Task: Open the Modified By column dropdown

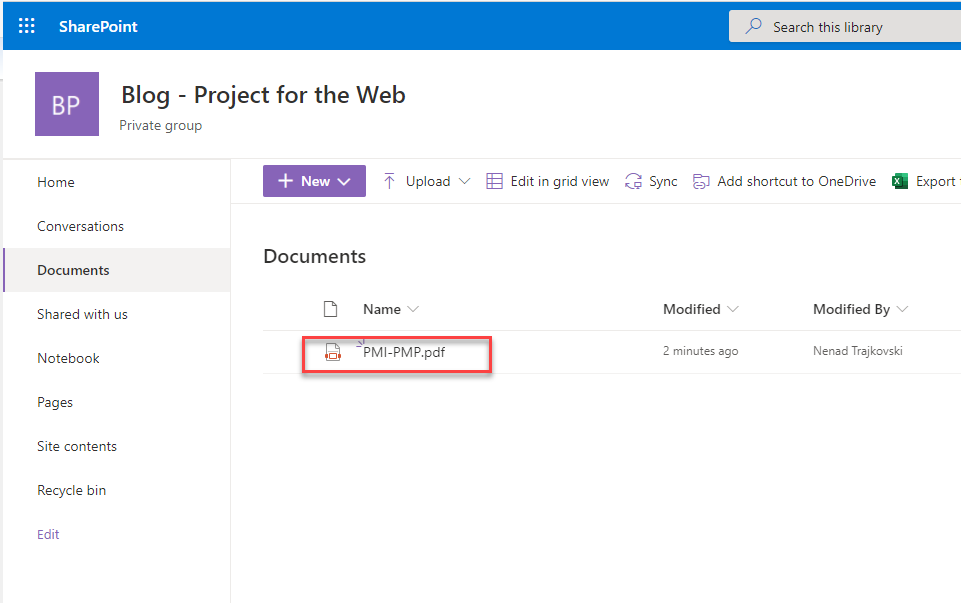Action: coord(902,309)
